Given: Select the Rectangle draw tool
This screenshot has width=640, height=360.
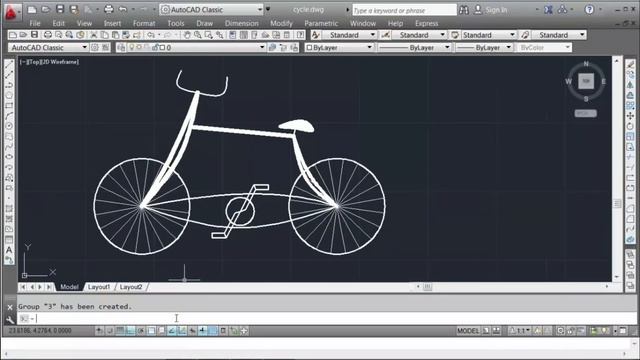Looking at the screenshot, I should tap(9, 106).
